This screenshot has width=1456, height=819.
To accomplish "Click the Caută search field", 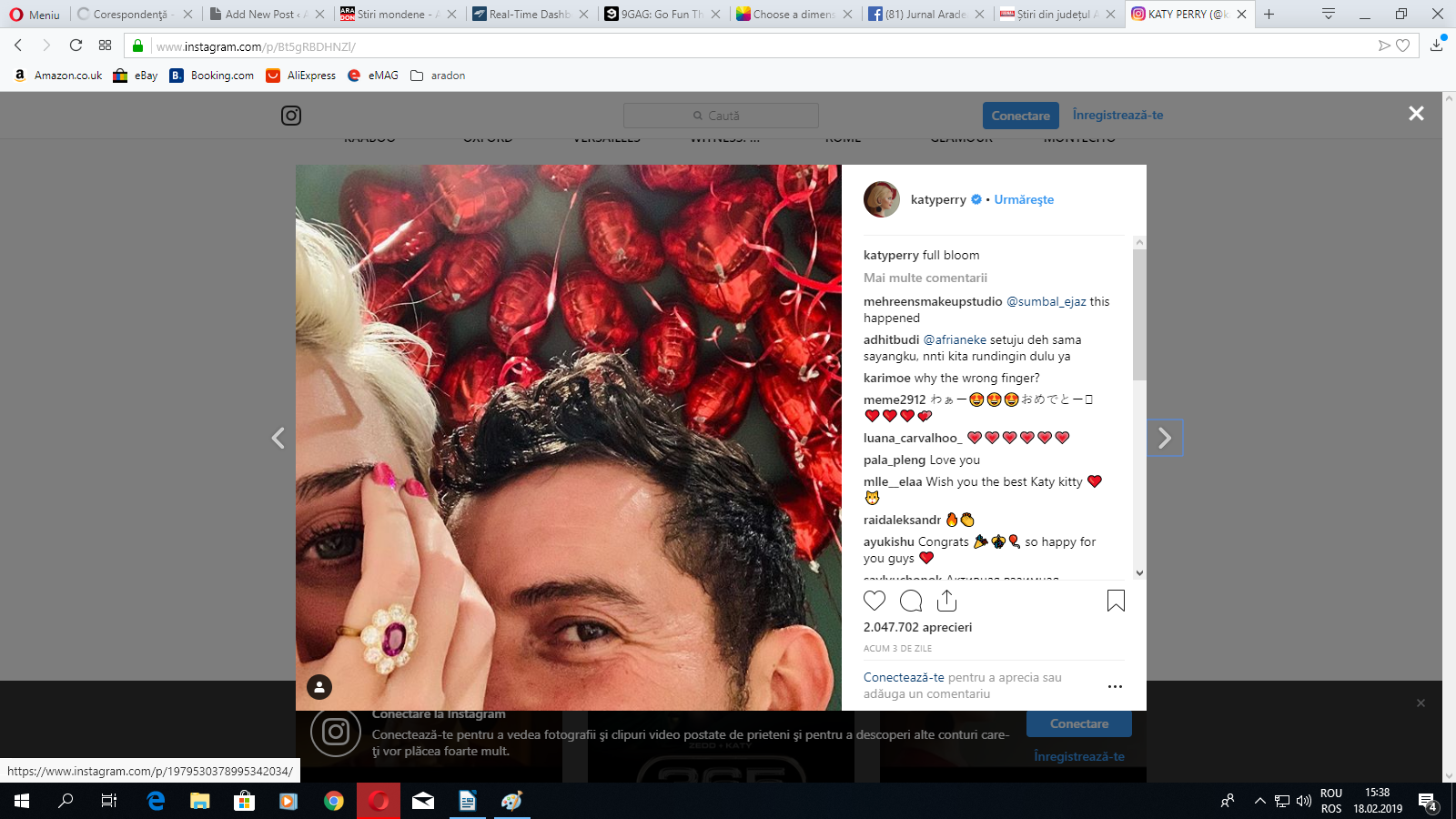I will (x=721, y=116).
